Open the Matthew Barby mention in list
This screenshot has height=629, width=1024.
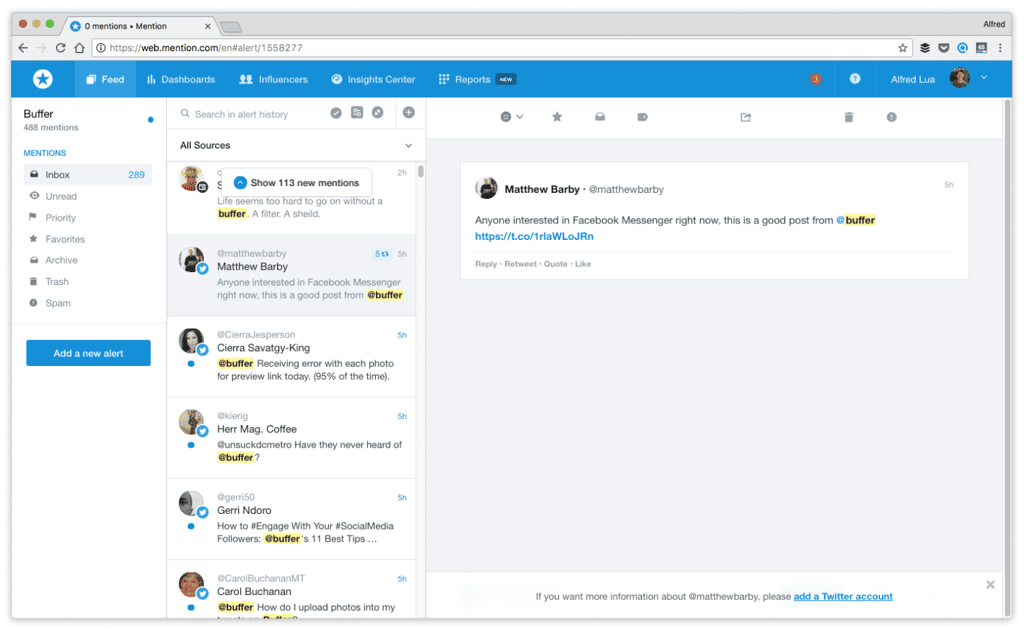click(291, 275)
